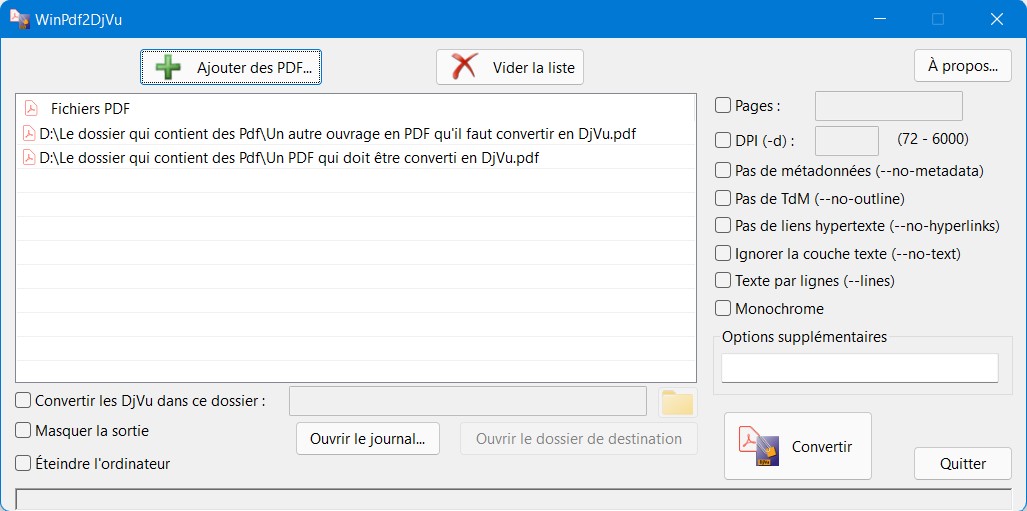Select 'Un autre ouvrage en PDF' file row
Image resolution: width=1027 pixels, height=511 pixels.
tap(355, 134)
